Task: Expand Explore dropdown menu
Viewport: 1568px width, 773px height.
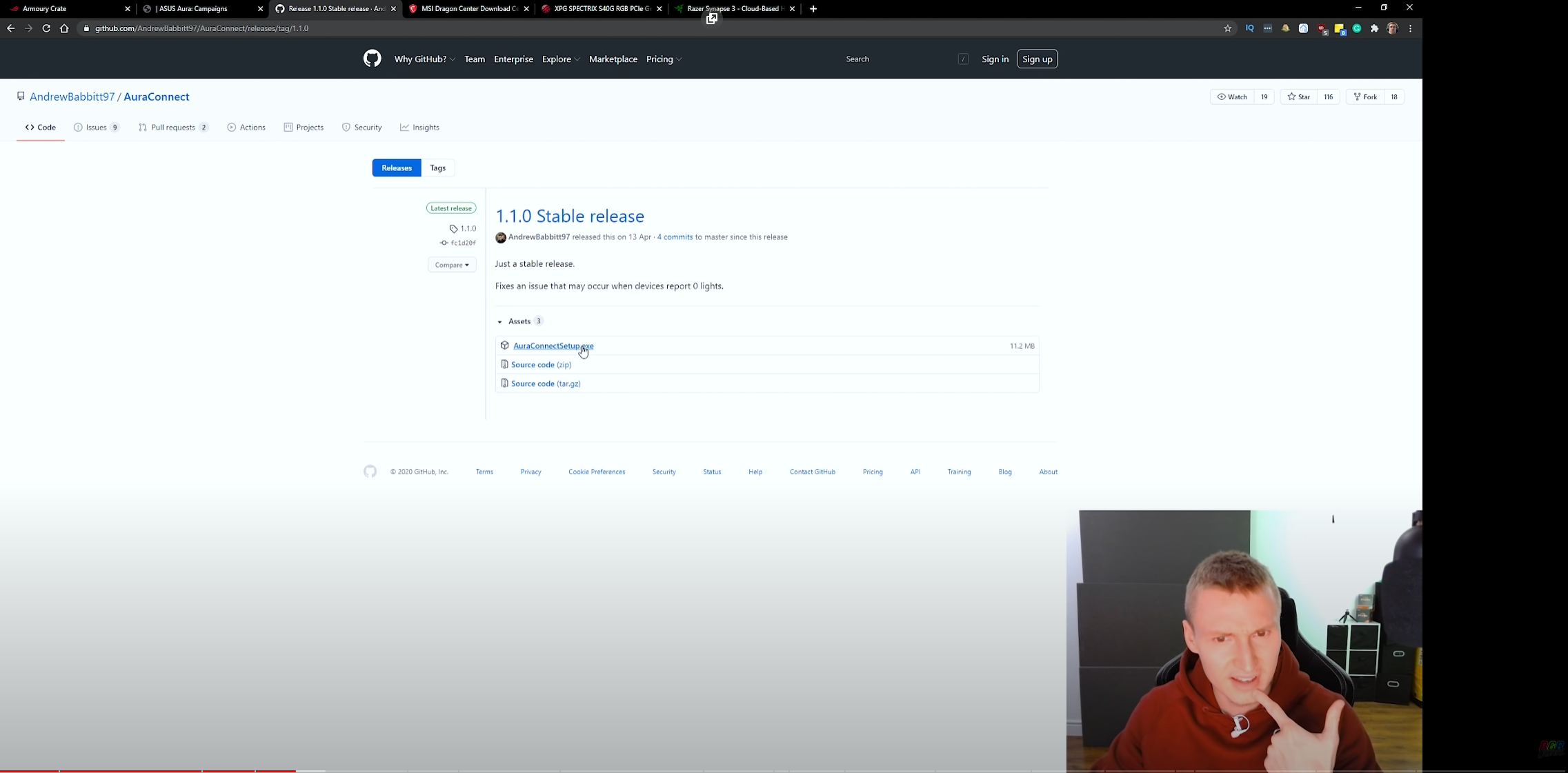Action: (560, 59)
